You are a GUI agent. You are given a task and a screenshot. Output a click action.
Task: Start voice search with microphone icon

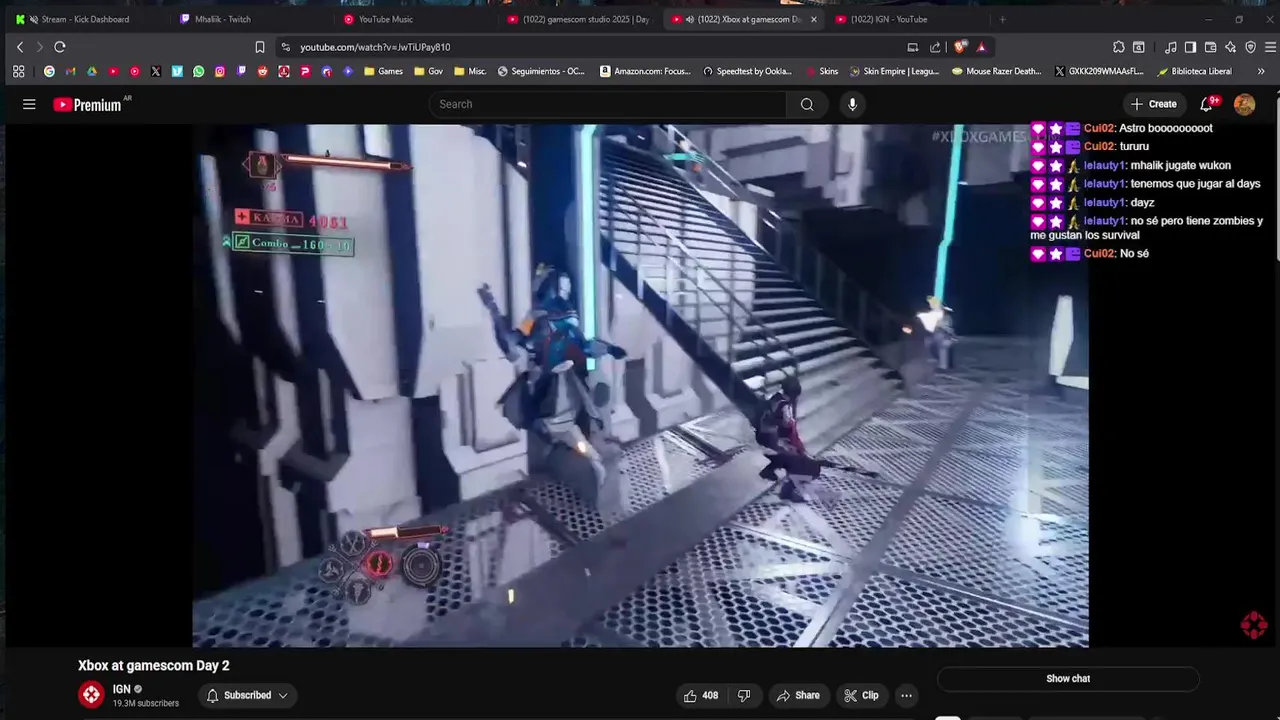[852, 104]
